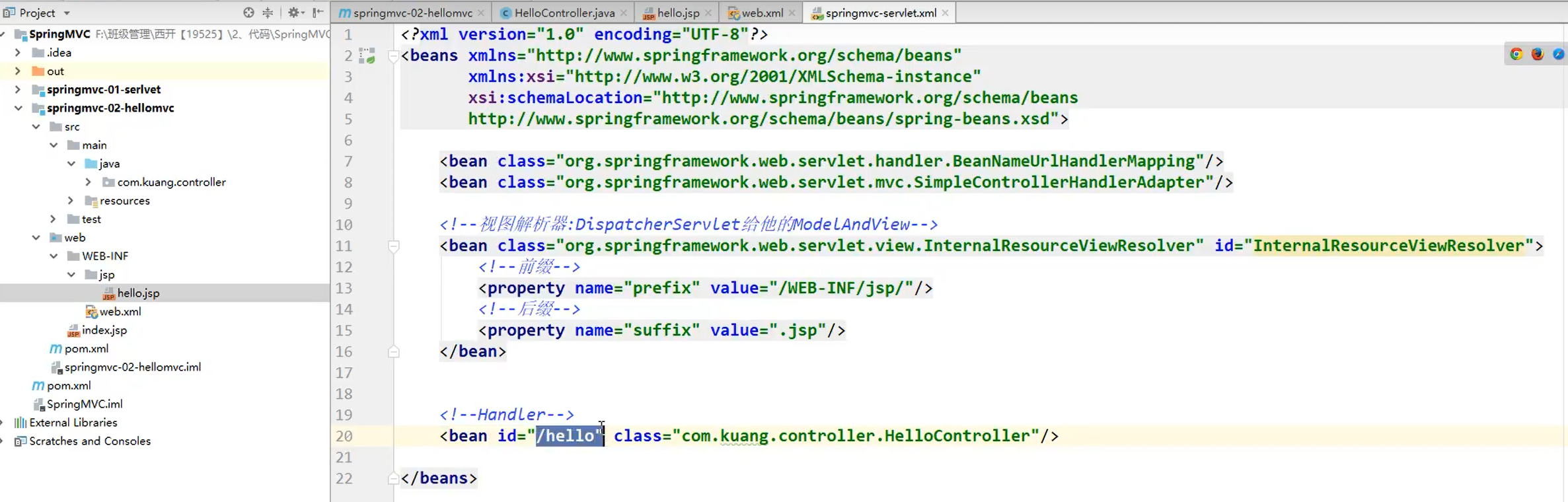Collapse the jsp folder arrow
Screen dimensions: 1568x502
click(x=71, y=275)
